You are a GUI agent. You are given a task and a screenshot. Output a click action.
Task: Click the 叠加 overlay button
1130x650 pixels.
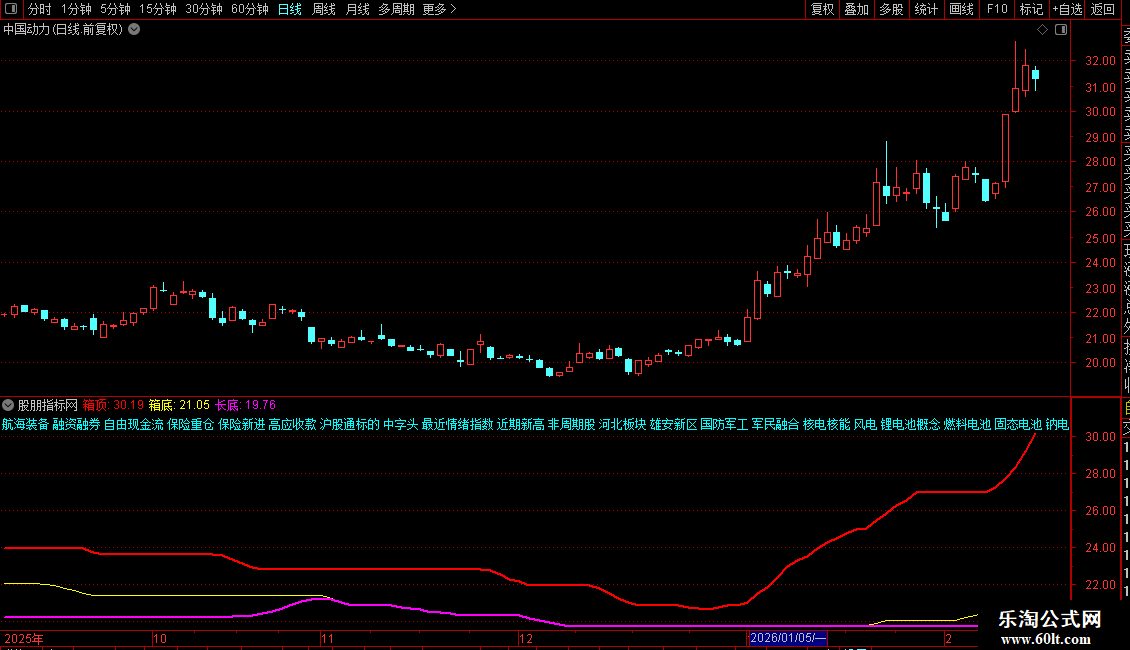point(856,9)
